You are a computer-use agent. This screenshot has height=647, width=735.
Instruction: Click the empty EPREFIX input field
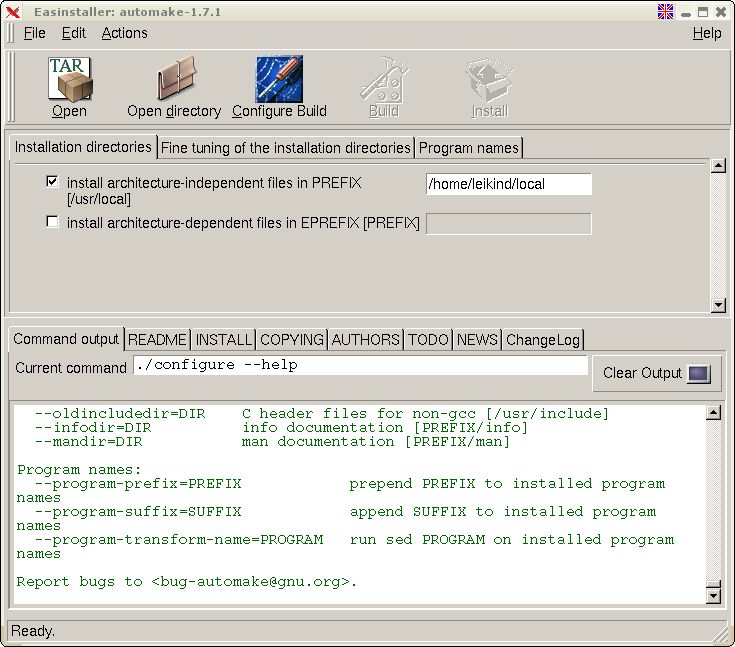pos(509,224)
